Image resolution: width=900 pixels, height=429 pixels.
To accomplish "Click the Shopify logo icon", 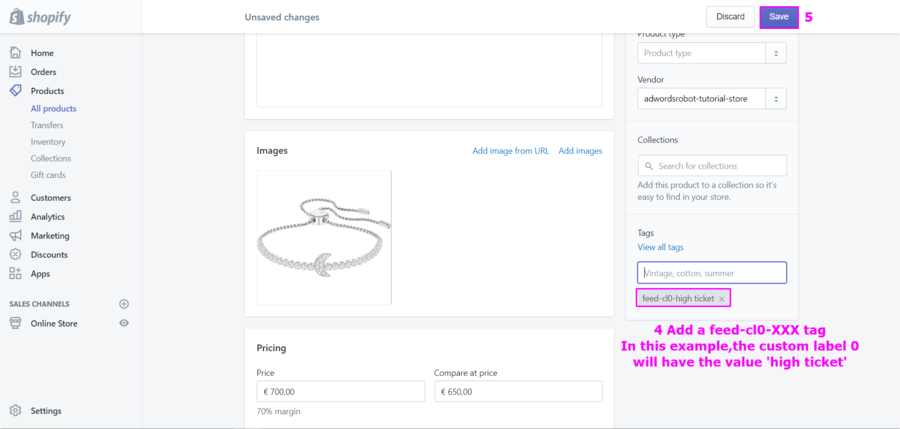I will [18, 17].
